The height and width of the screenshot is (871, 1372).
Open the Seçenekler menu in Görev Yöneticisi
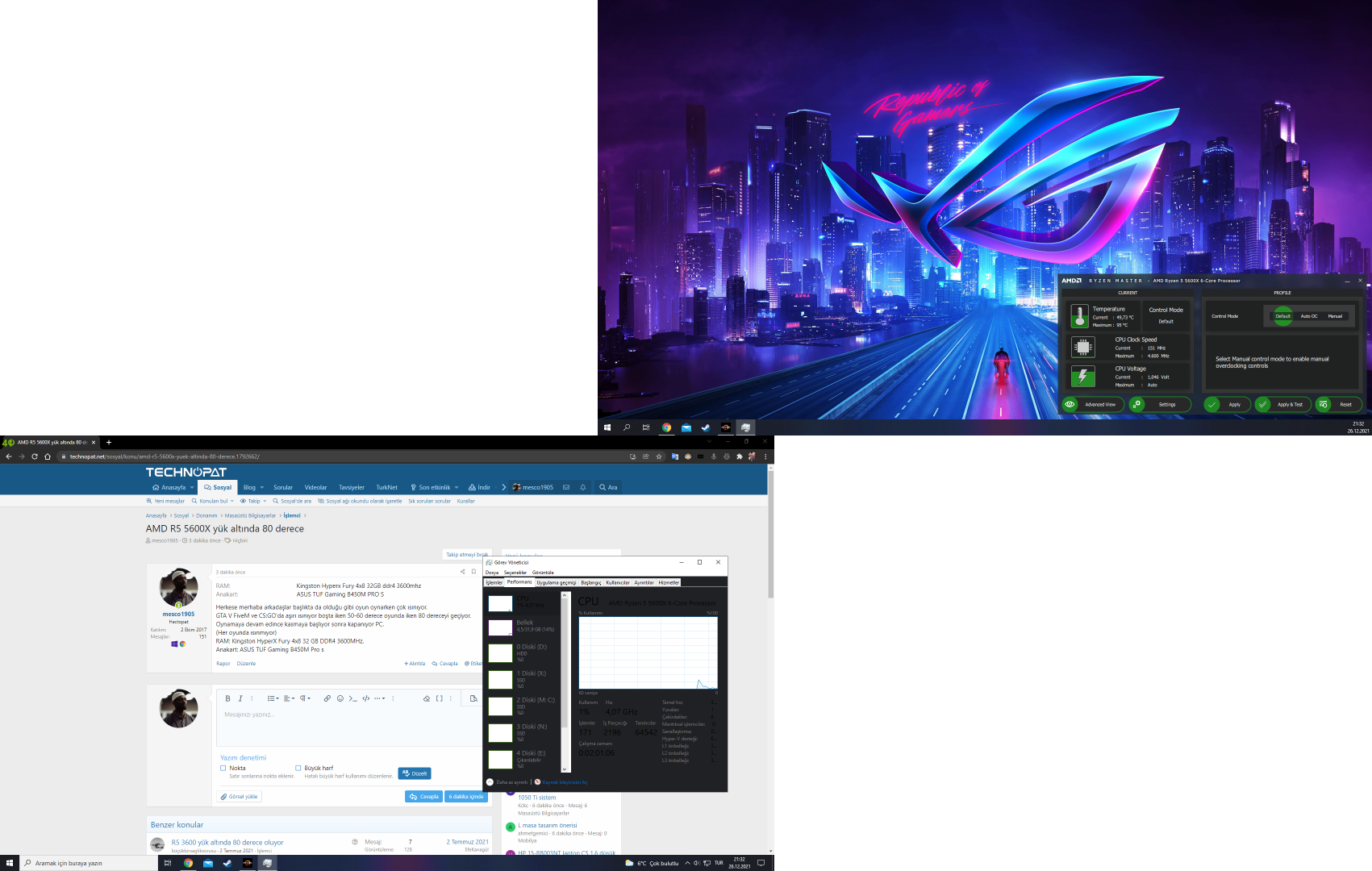click(x=515, y=573)
